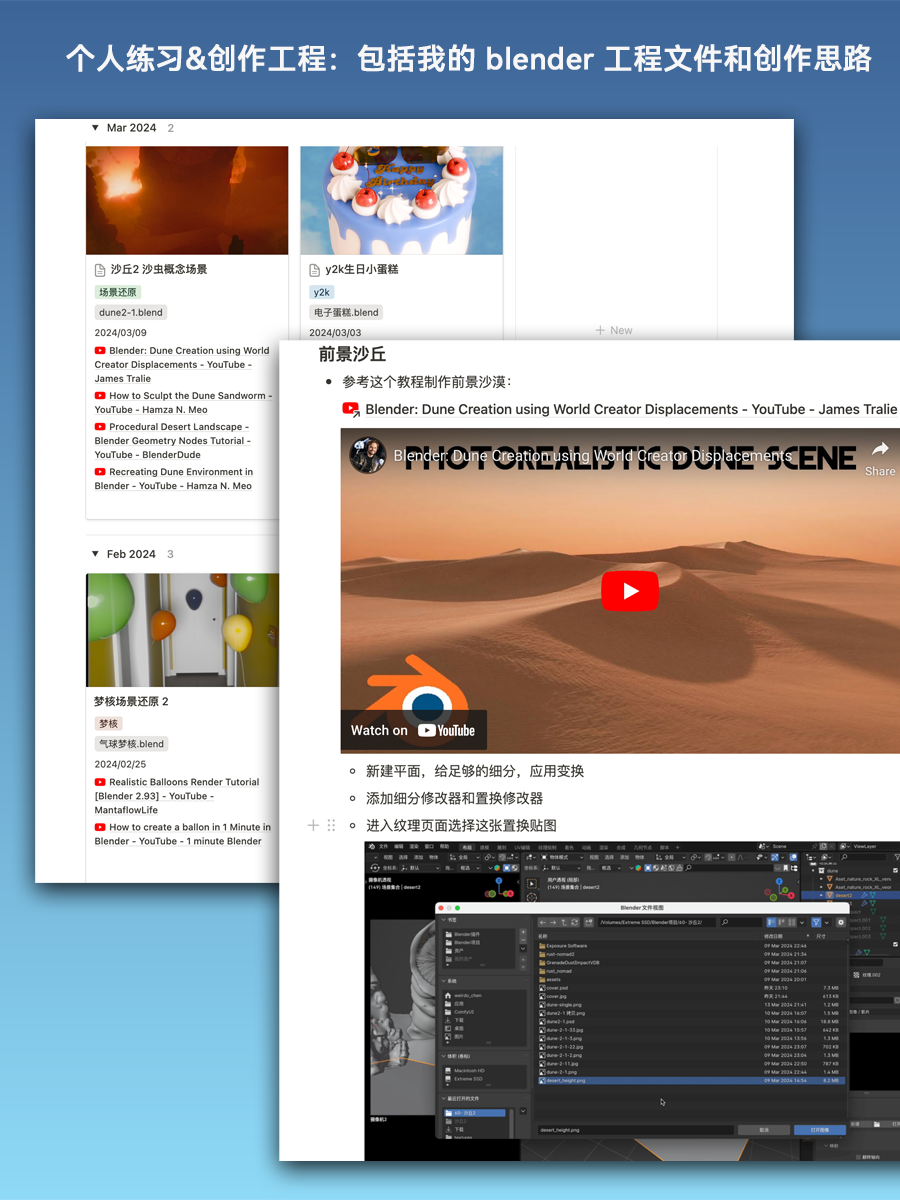Open the balloons hallway card thumbnail
The image size is (900, 1200).
(x=182, y=630)
